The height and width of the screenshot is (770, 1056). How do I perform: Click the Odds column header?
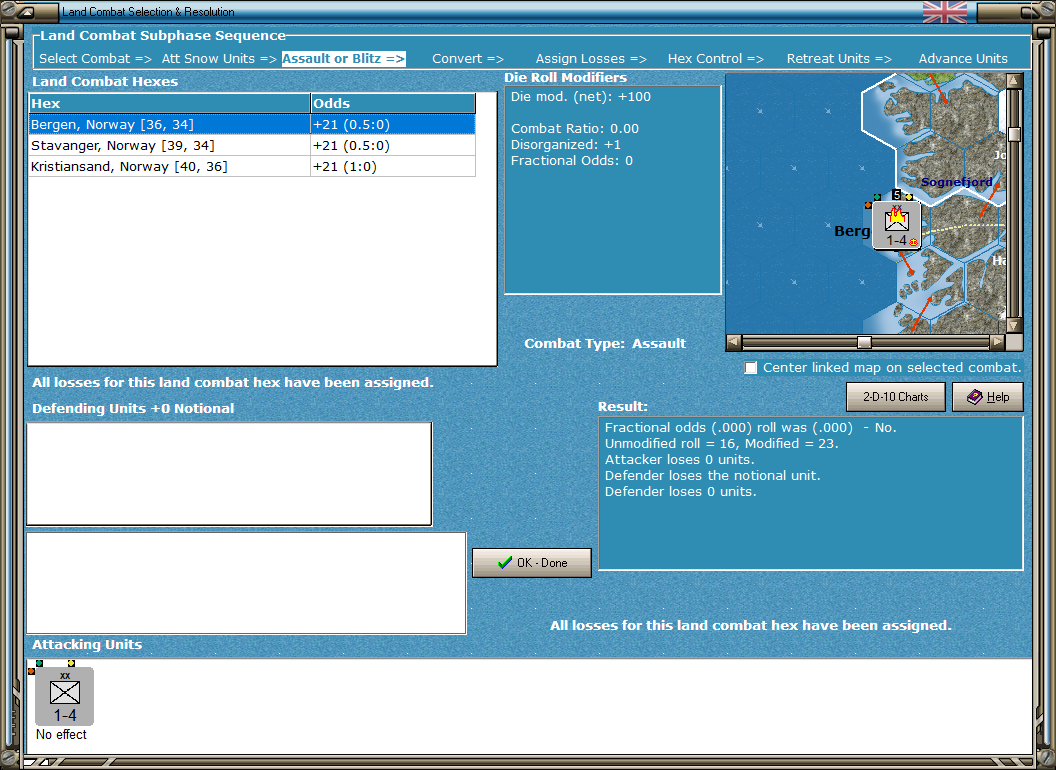[393, 103]
